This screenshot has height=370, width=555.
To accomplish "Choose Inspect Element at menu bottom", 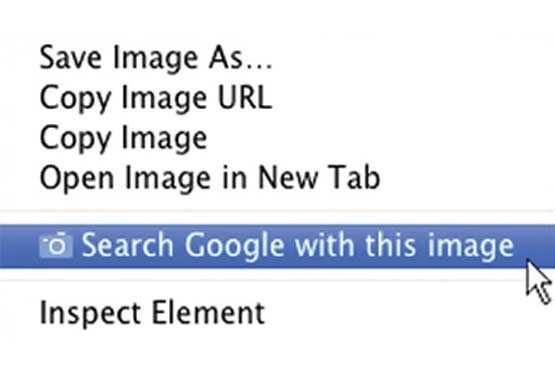I will [278, 313].
